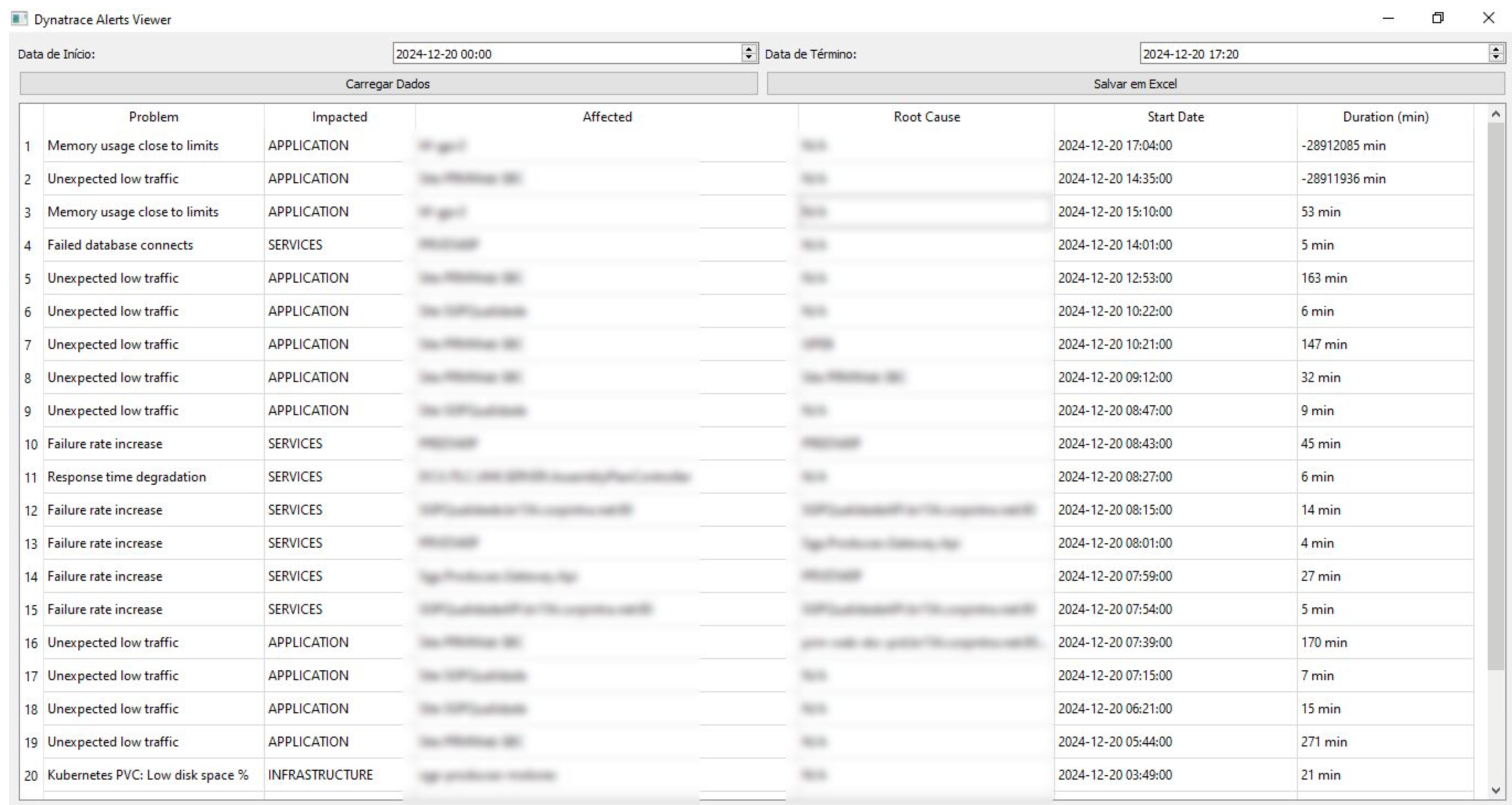Sort by the Problem column header

(153, 117)
